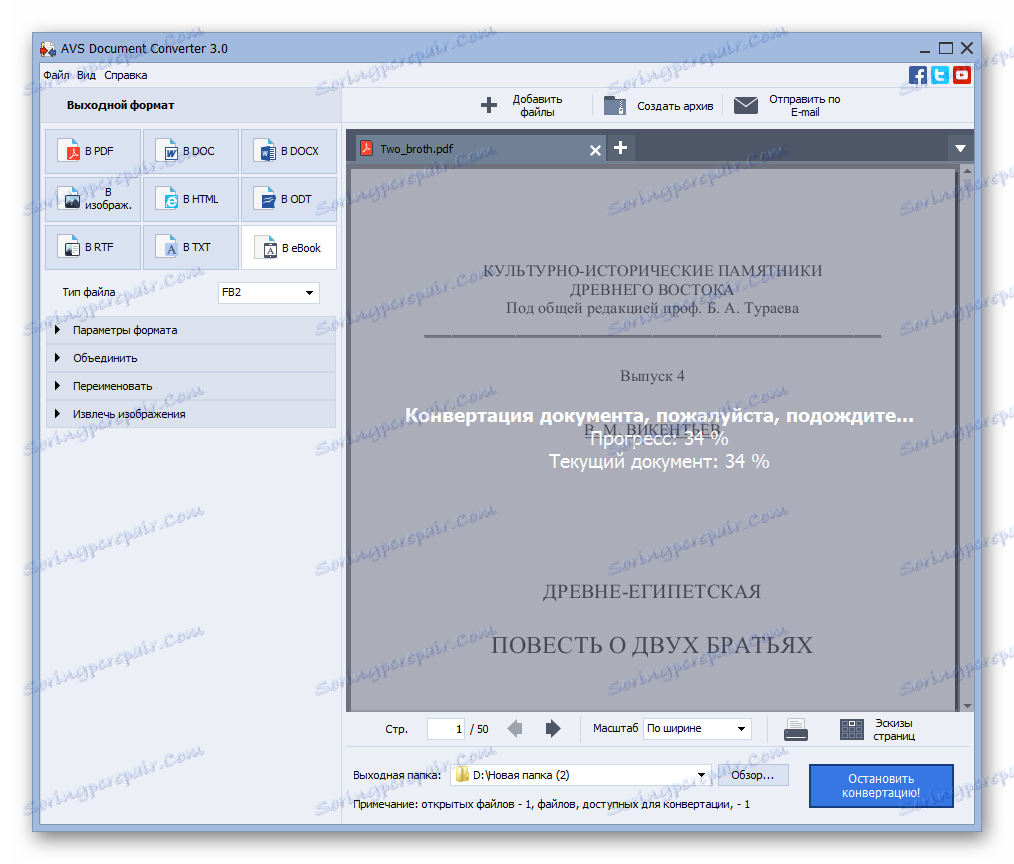Maximize the AVS Document Converter window
The width and height of the screenshot is (1014, 864).
click(945, 49)
